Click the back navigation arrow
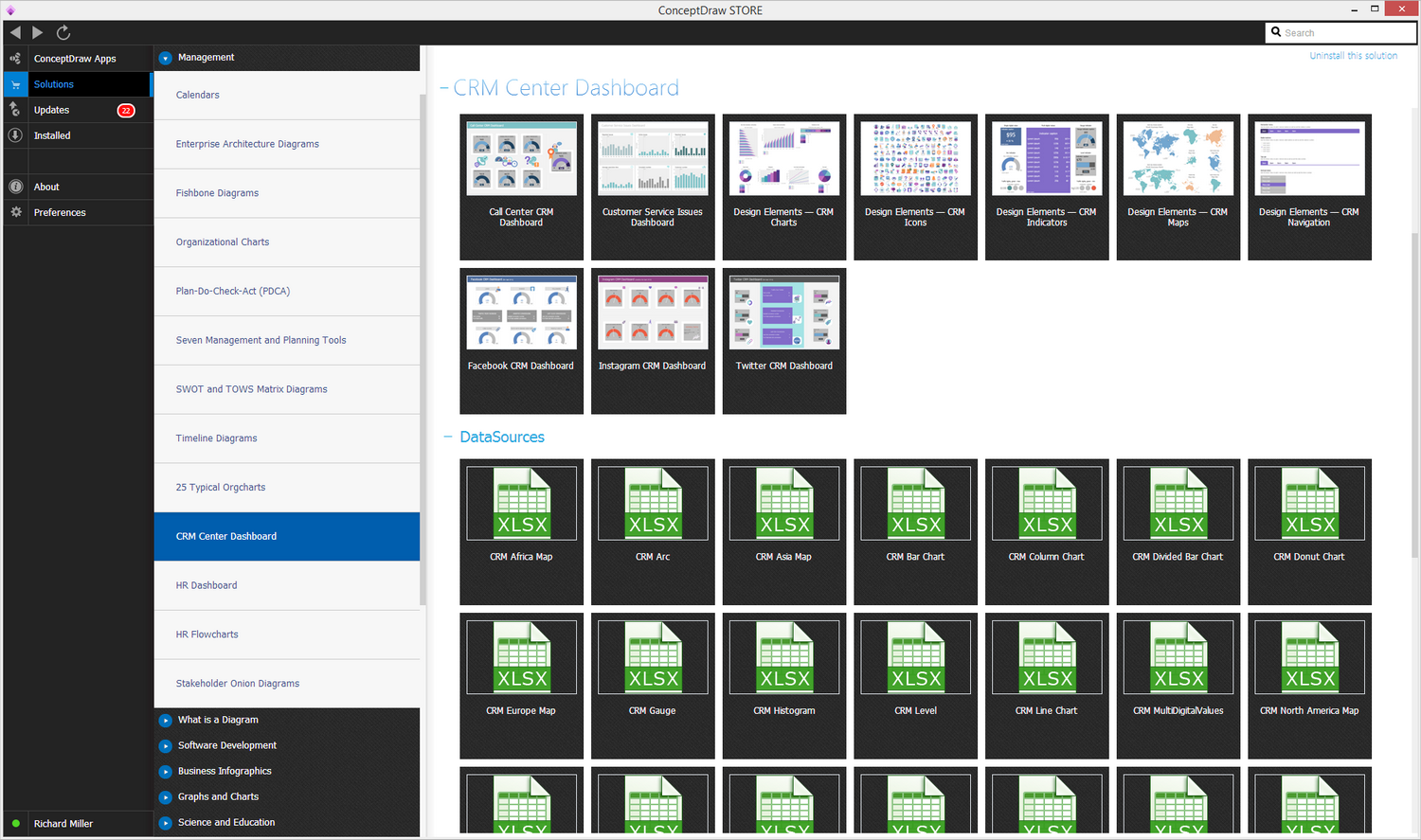Viewport: 1421px width, 840px height. click(x=15, y=32)
